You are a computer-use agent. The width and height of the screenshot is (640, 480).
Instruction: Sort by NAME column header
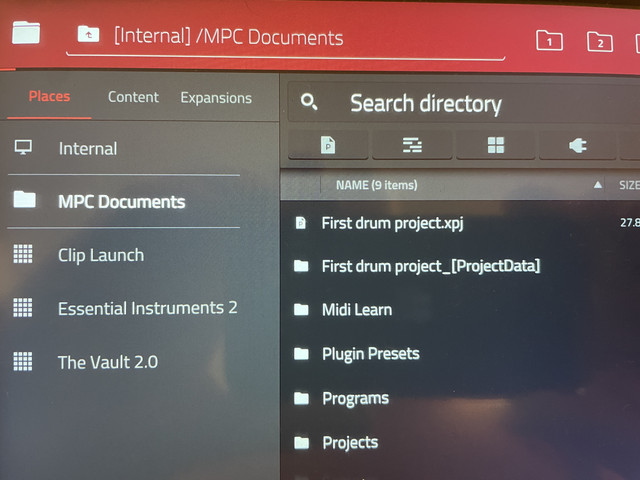(376, 185)
